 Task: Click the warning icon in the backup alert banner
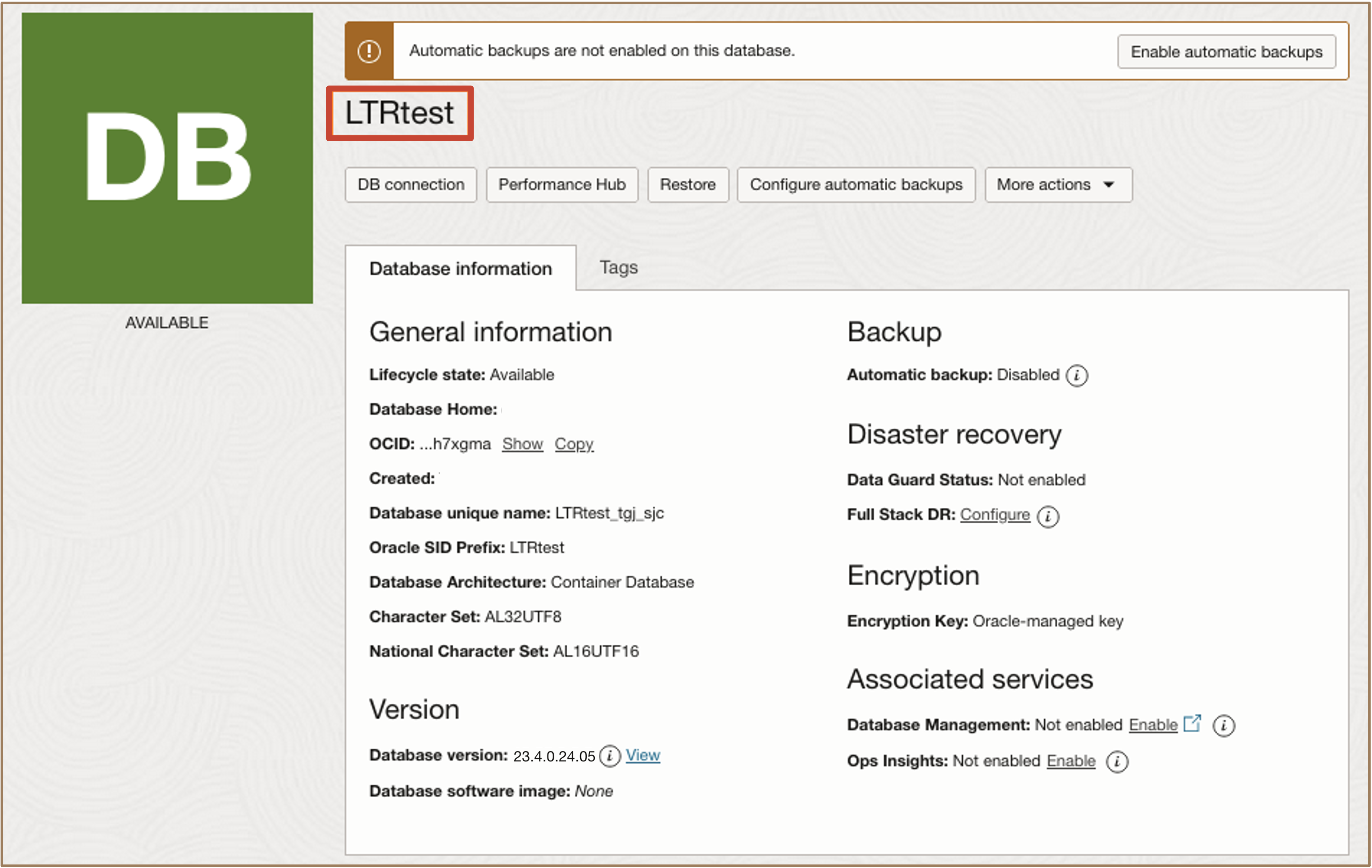tap(370, 51)
